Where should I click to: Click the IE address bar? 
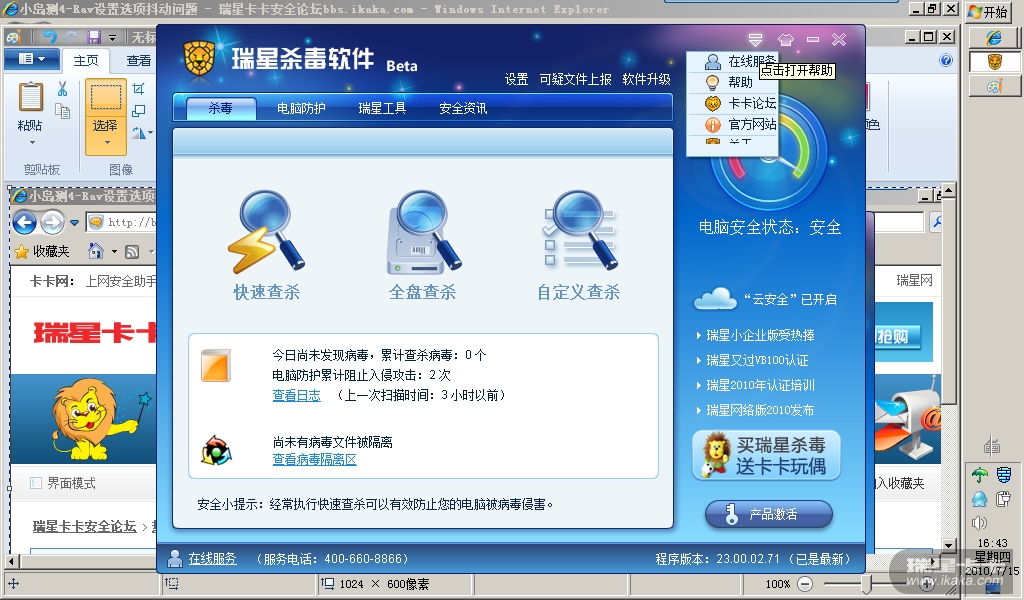point(121,223)
